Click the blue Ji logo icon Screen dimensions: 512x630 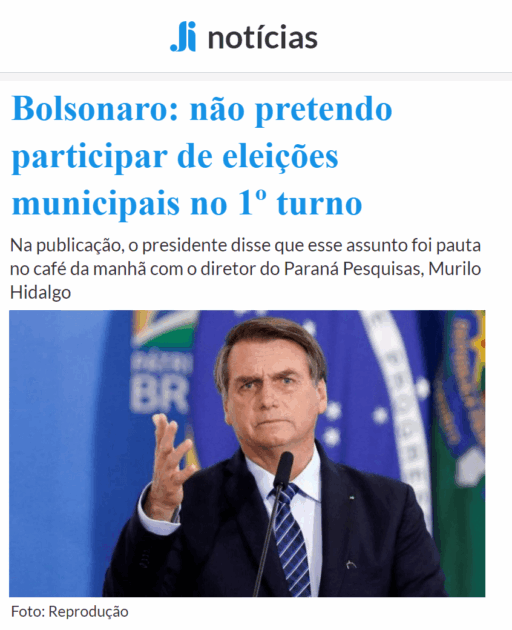pyautogui.click(x=183, y=37)
